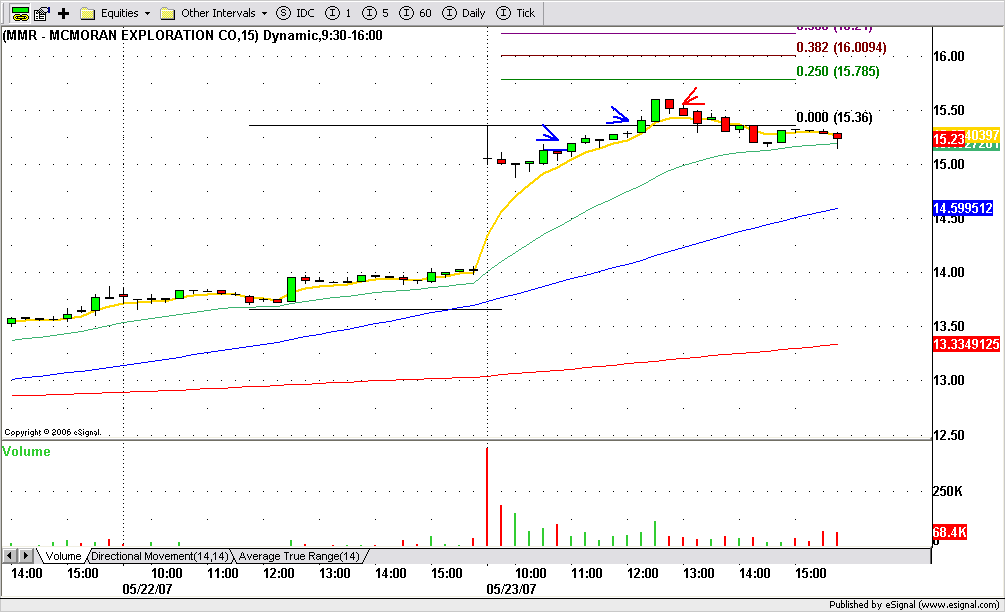1005x612 pixels.
Task: Click the 05/22/07 date label
Action: click(147, 589)
